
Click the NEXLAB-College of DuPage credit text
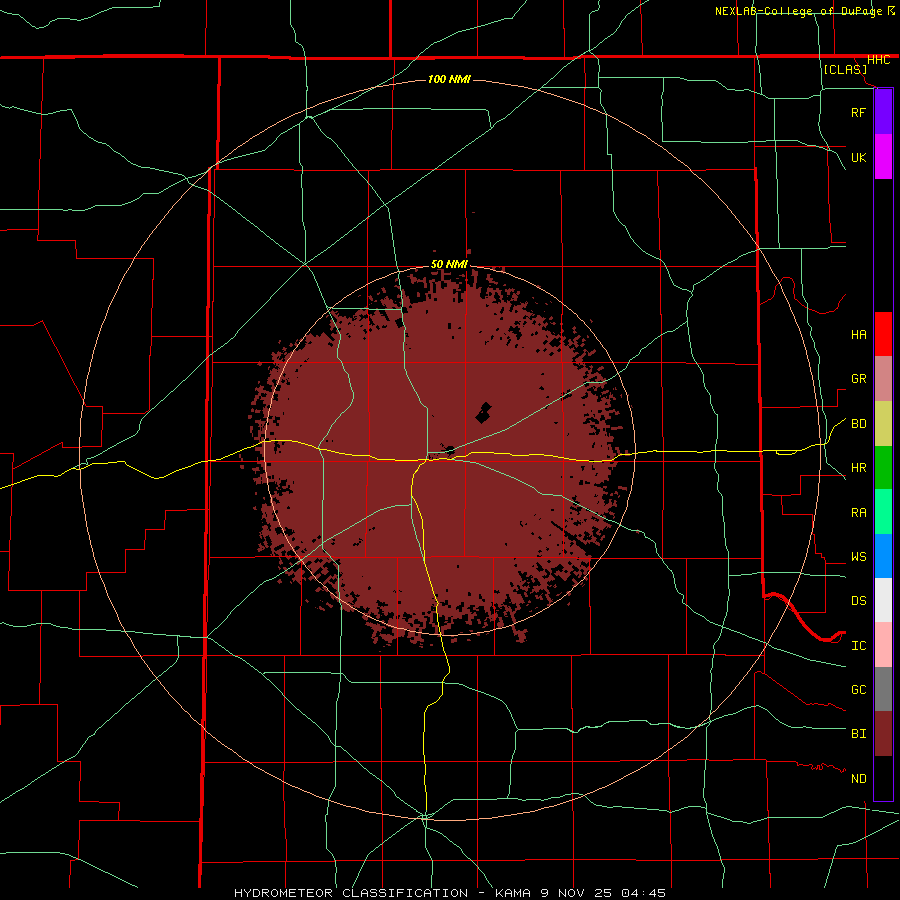point(798,11)
